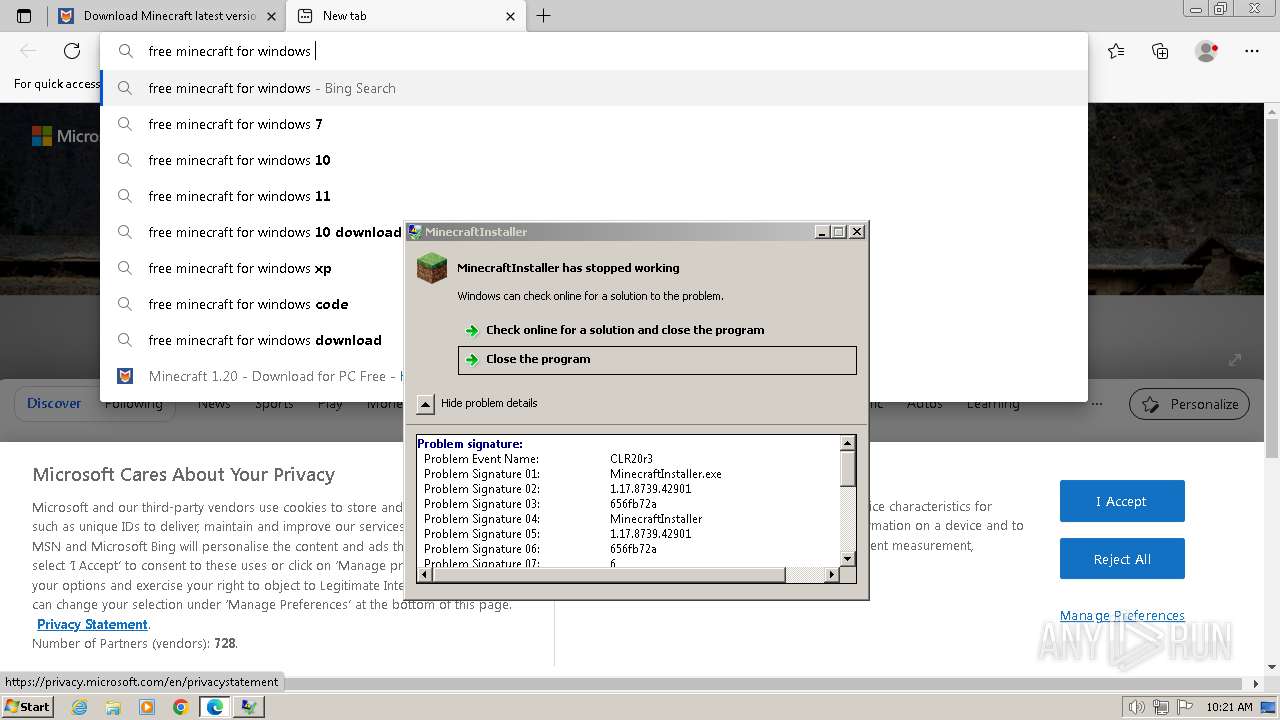Open Action Center flag tray icon
The image size is (1280, 720).
pos(1187,707)
